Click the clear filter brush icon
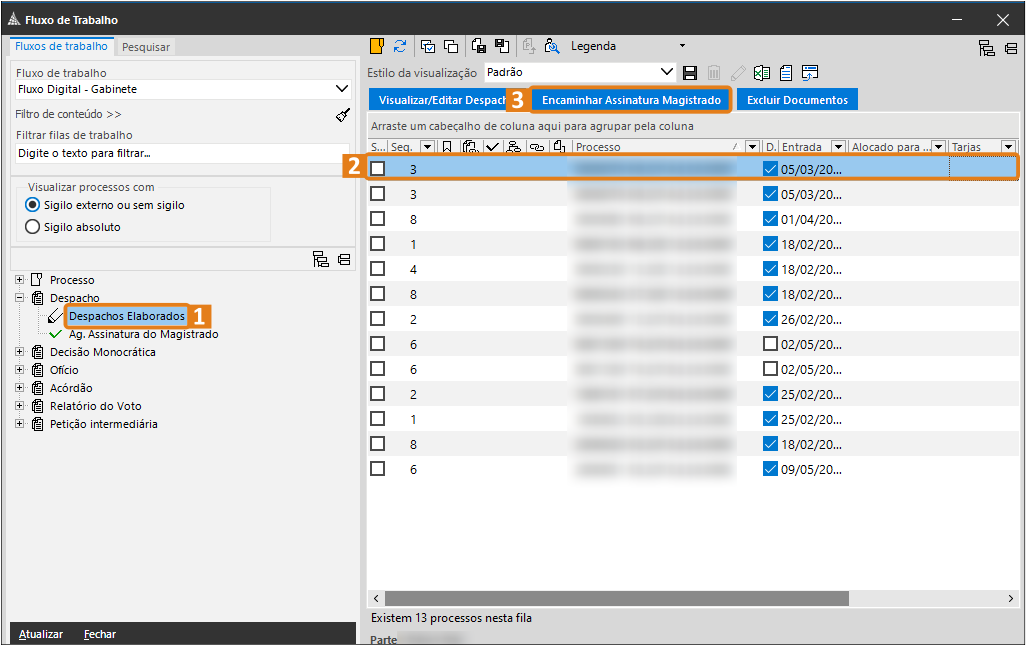The height and width of the screenshot is (646, 1026). [343, 114]
